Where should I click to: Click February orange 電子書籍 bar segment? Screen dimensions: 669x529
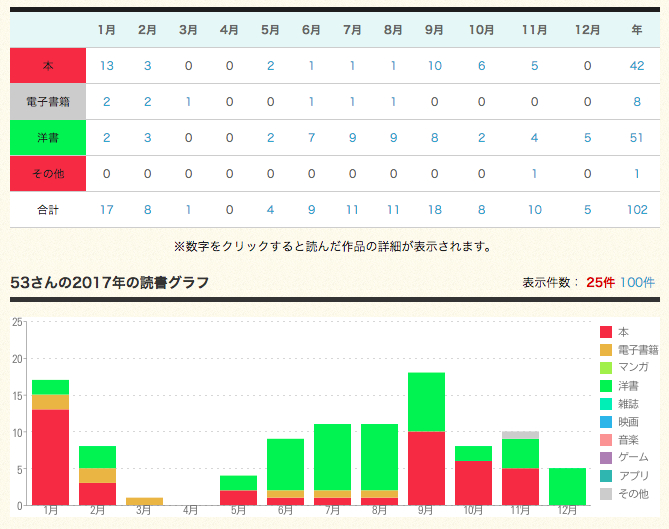click(x=97, y=476)
